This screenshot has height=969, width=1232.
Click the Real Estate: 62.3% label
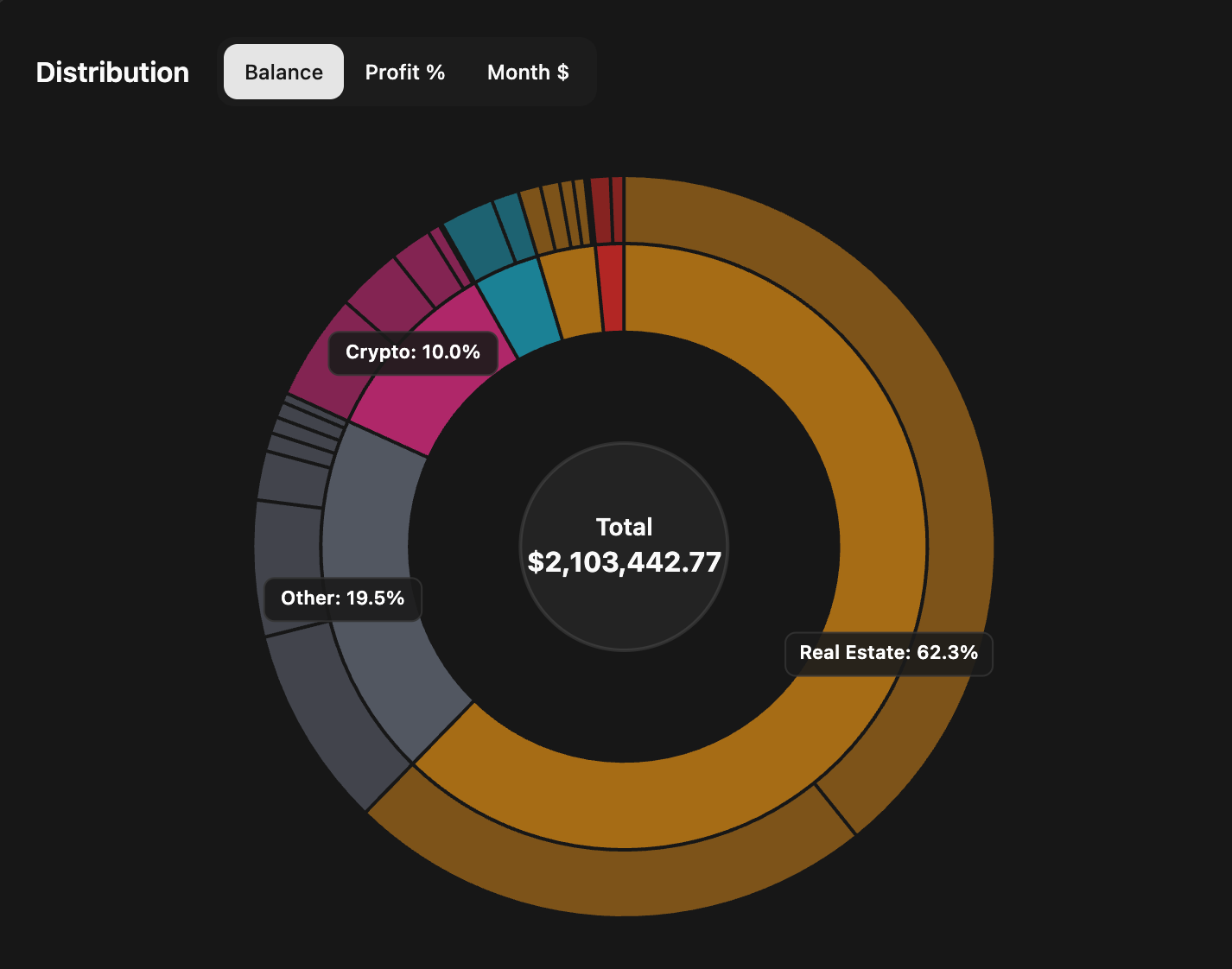click(x=888, y=654)
